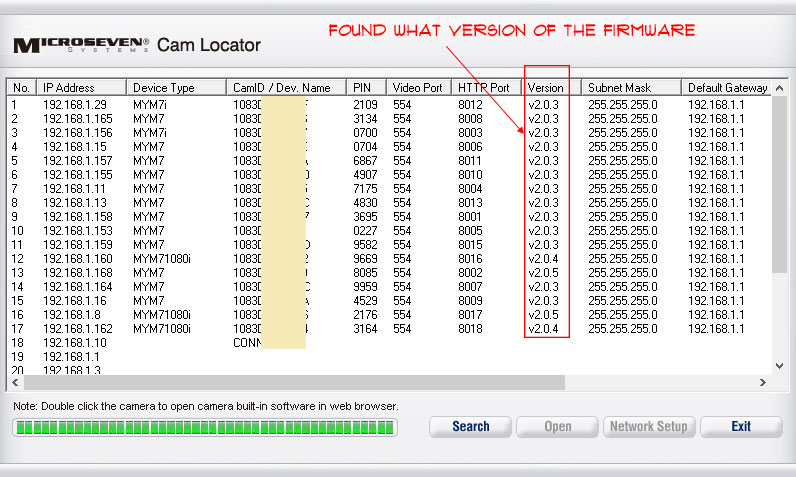The height and width of the screenshot is (477, 796).
Task: Select camera 192.168.1.8
Action: (389, 315)
